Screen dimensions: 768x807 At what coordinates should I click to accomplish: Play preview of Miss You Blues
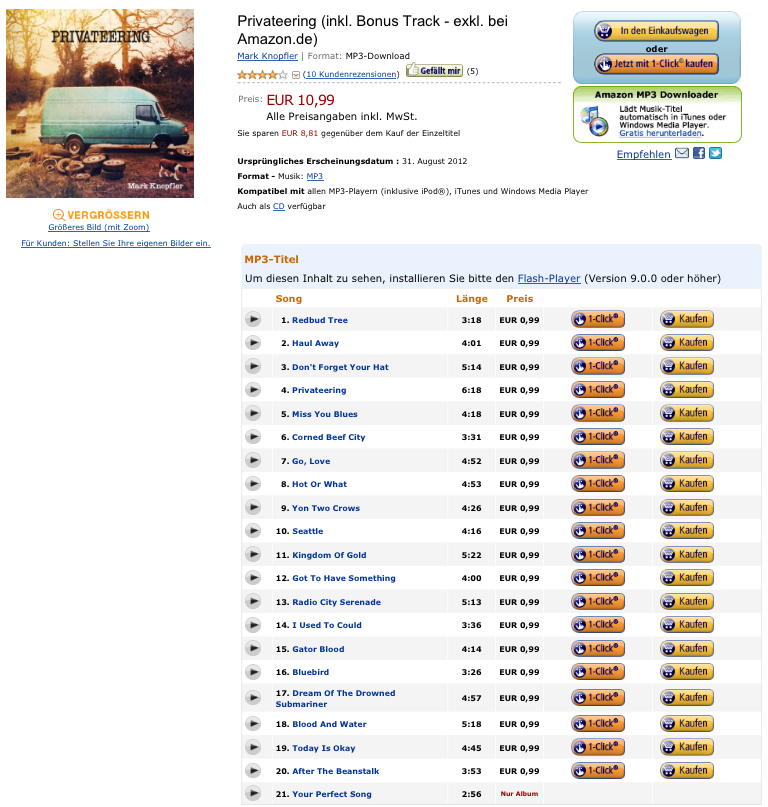(x=253, y=413)
